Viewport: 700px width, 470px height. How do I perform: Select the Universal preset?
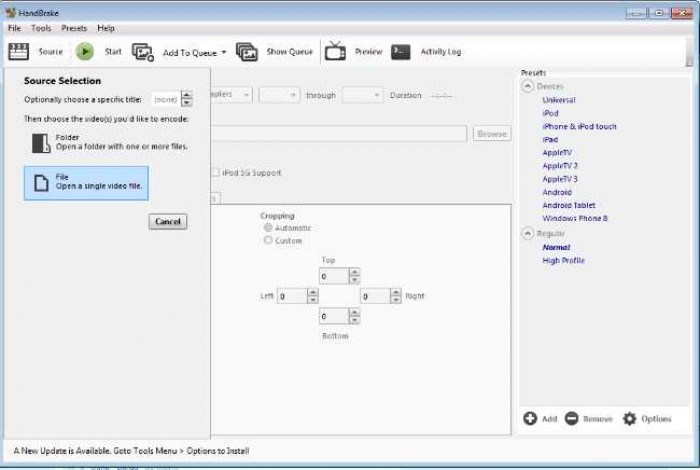point(559,100)
